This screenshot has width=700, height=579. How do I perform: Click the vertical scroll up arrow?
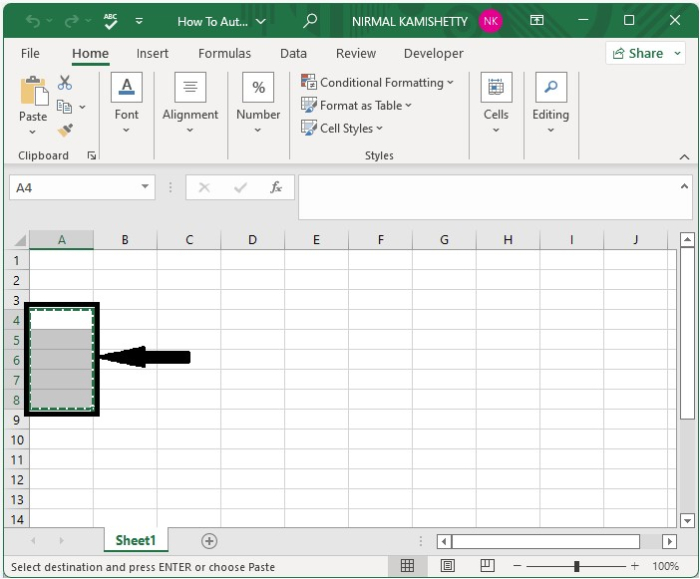click(687, 240)
